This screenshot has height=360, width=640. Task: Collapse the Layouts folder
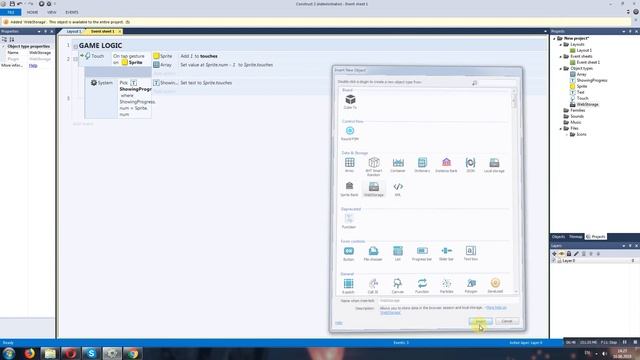pyautogui.click(x=560, y=44)
